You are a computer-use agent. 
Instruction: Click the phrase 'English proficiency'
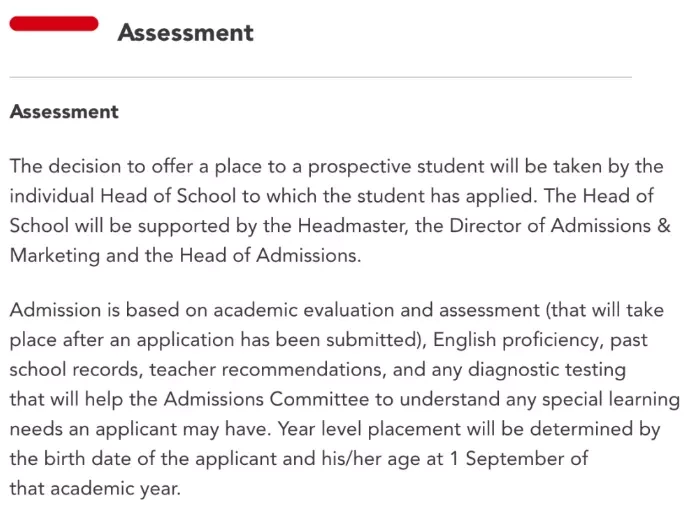pyautogui.click(x=516, y=340)
